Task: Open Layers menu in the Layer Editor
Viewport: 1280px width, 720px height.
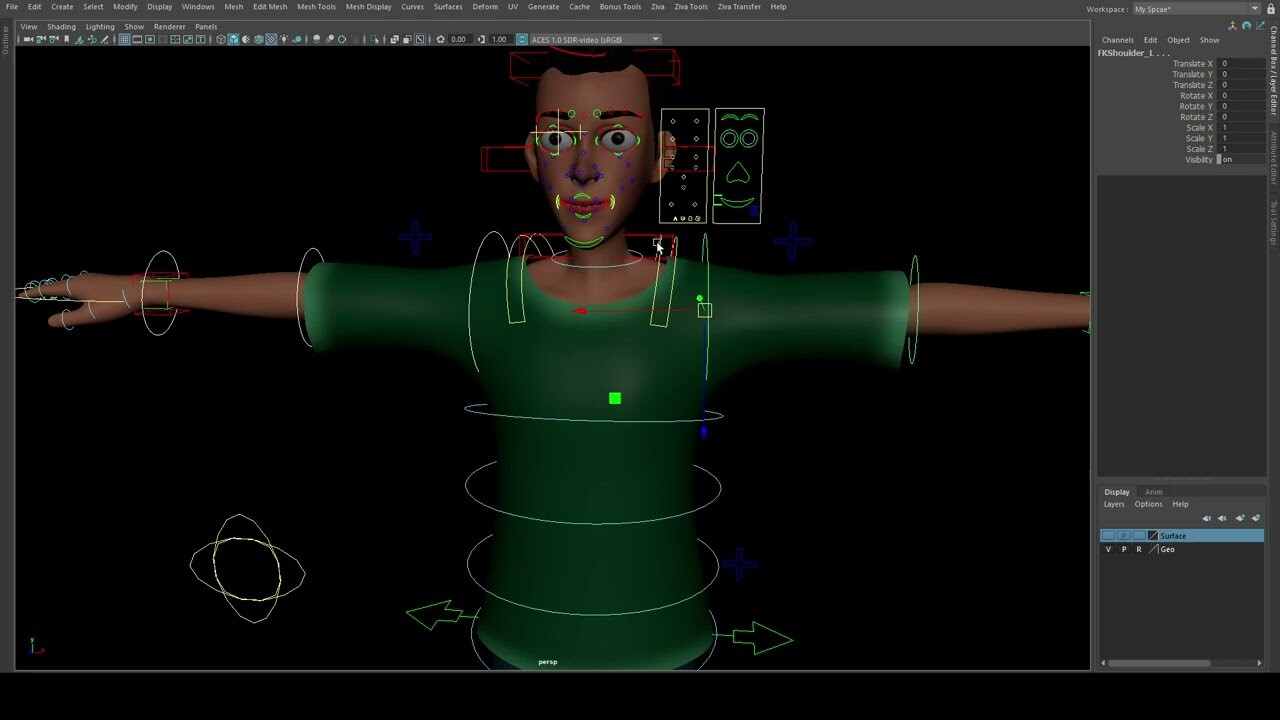Action: tap(1114, 504)
